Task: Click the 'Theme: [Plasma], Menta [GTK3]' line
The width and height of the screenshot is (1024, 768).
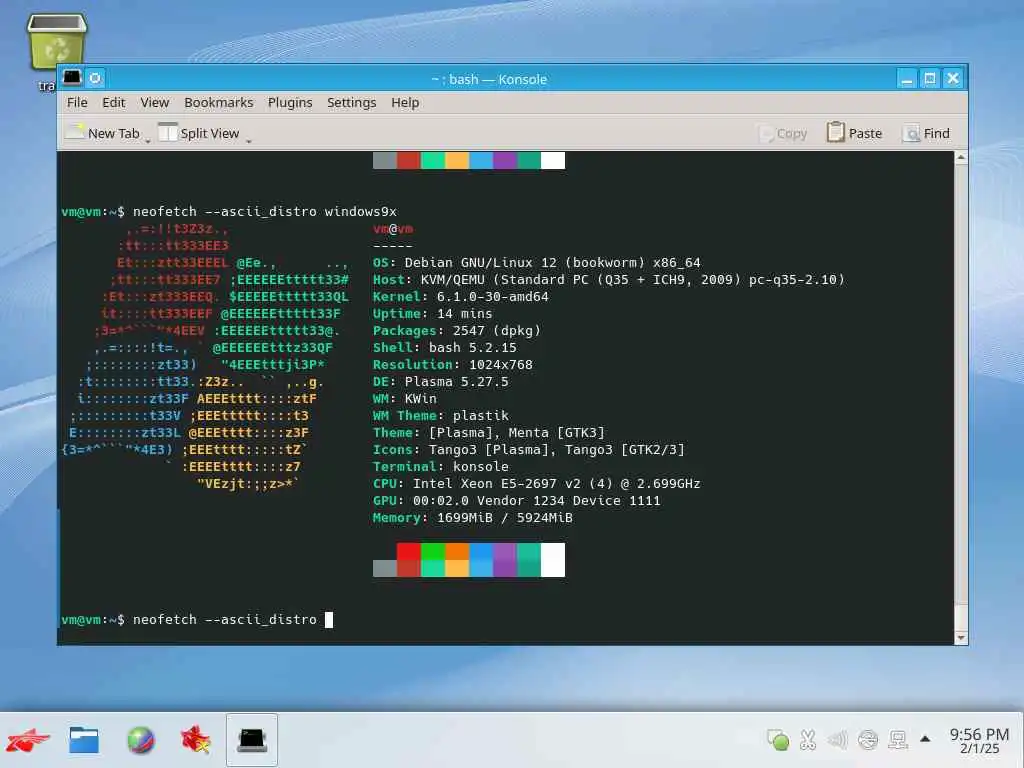Action: point(489,432)
